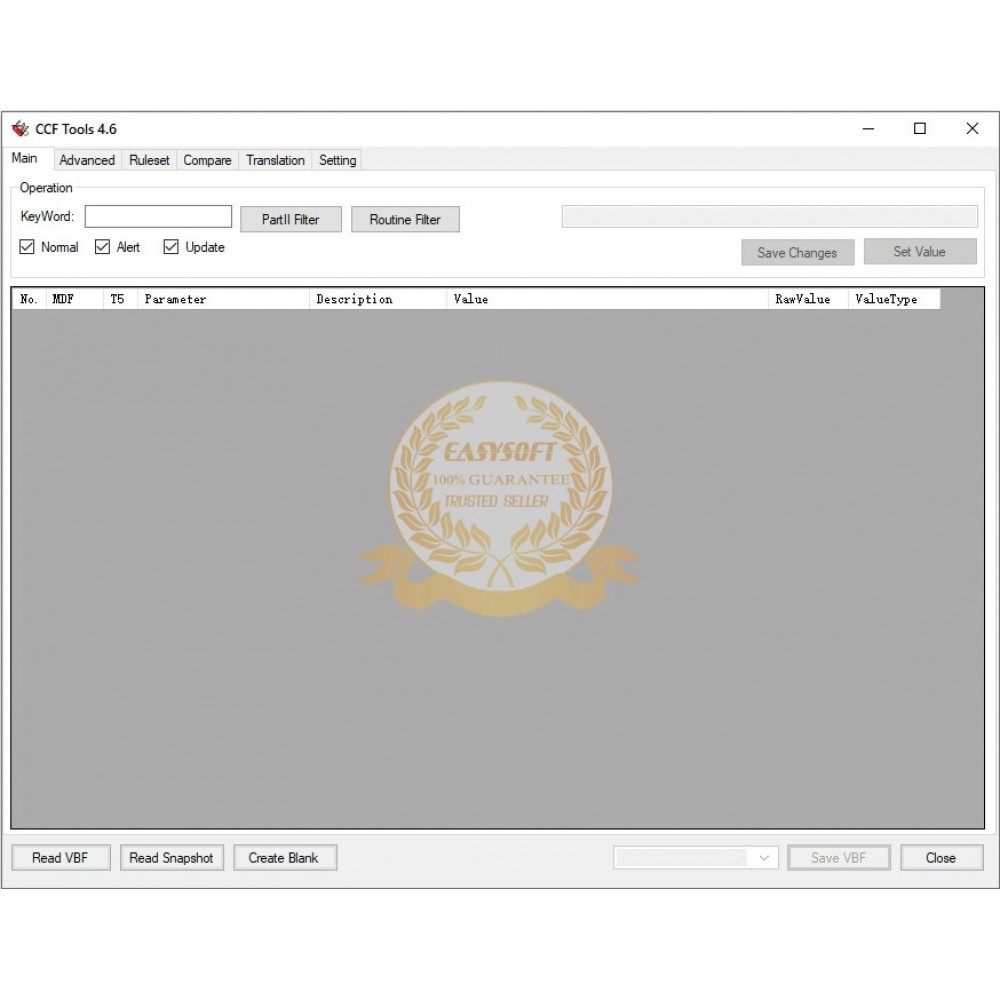
Task: Open the Advanced tab
Action: click(x=87, y=160)
